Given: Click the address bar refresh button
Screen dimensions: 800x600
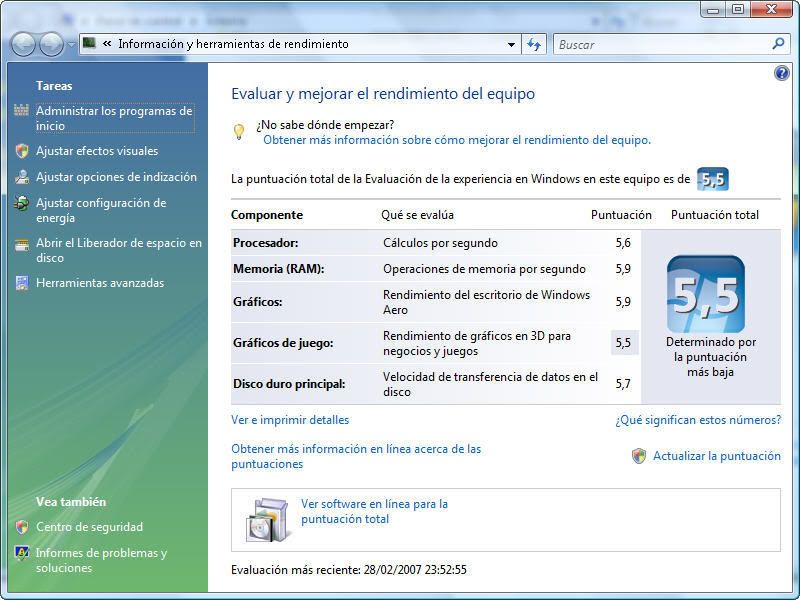Looking at the screenshot, I should tap(534, 45).
